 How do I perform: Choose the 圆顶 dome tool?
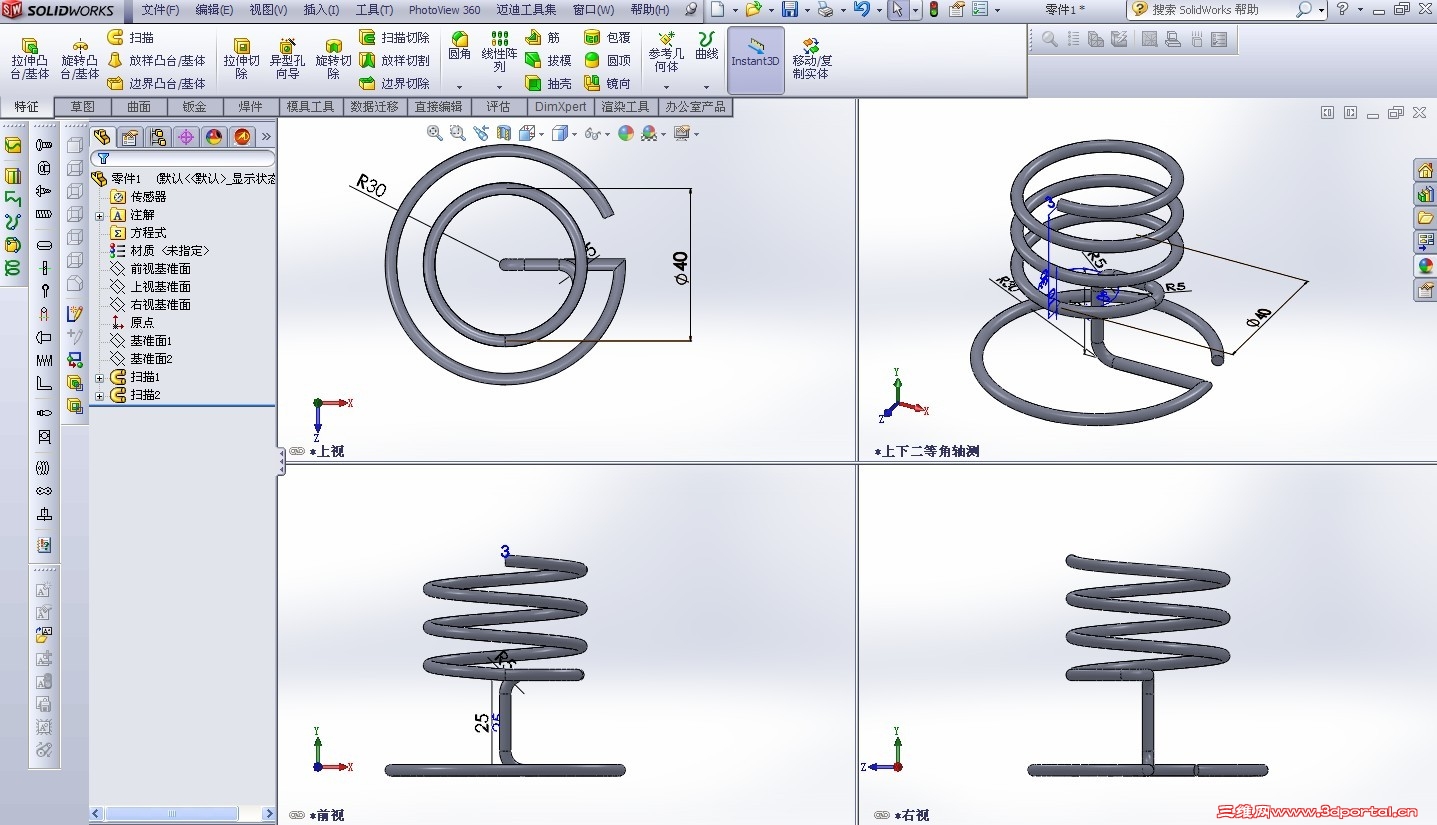point(607,60)
